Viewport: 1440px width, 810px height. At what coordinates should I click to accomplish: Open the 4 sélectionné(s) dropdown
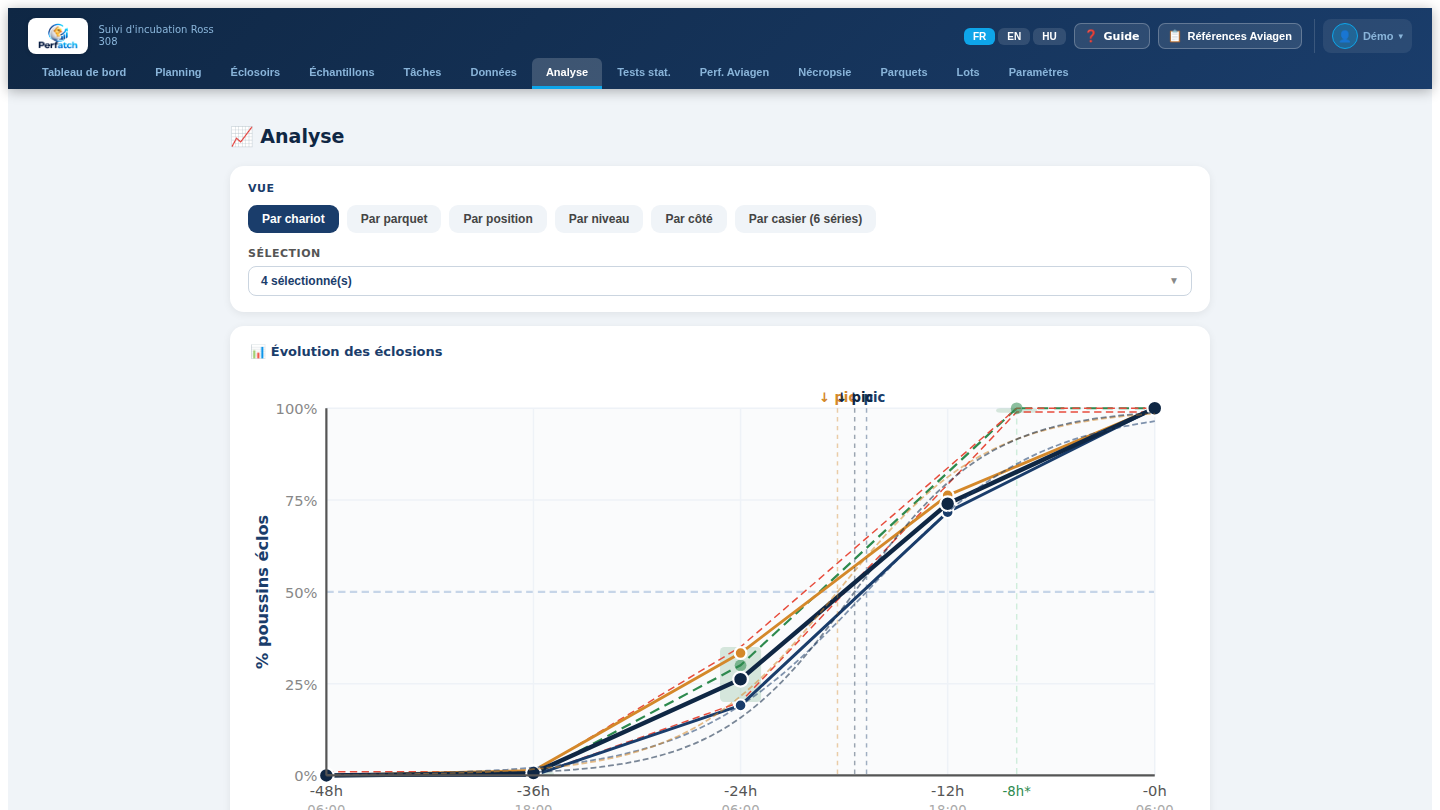pos(720,281)
